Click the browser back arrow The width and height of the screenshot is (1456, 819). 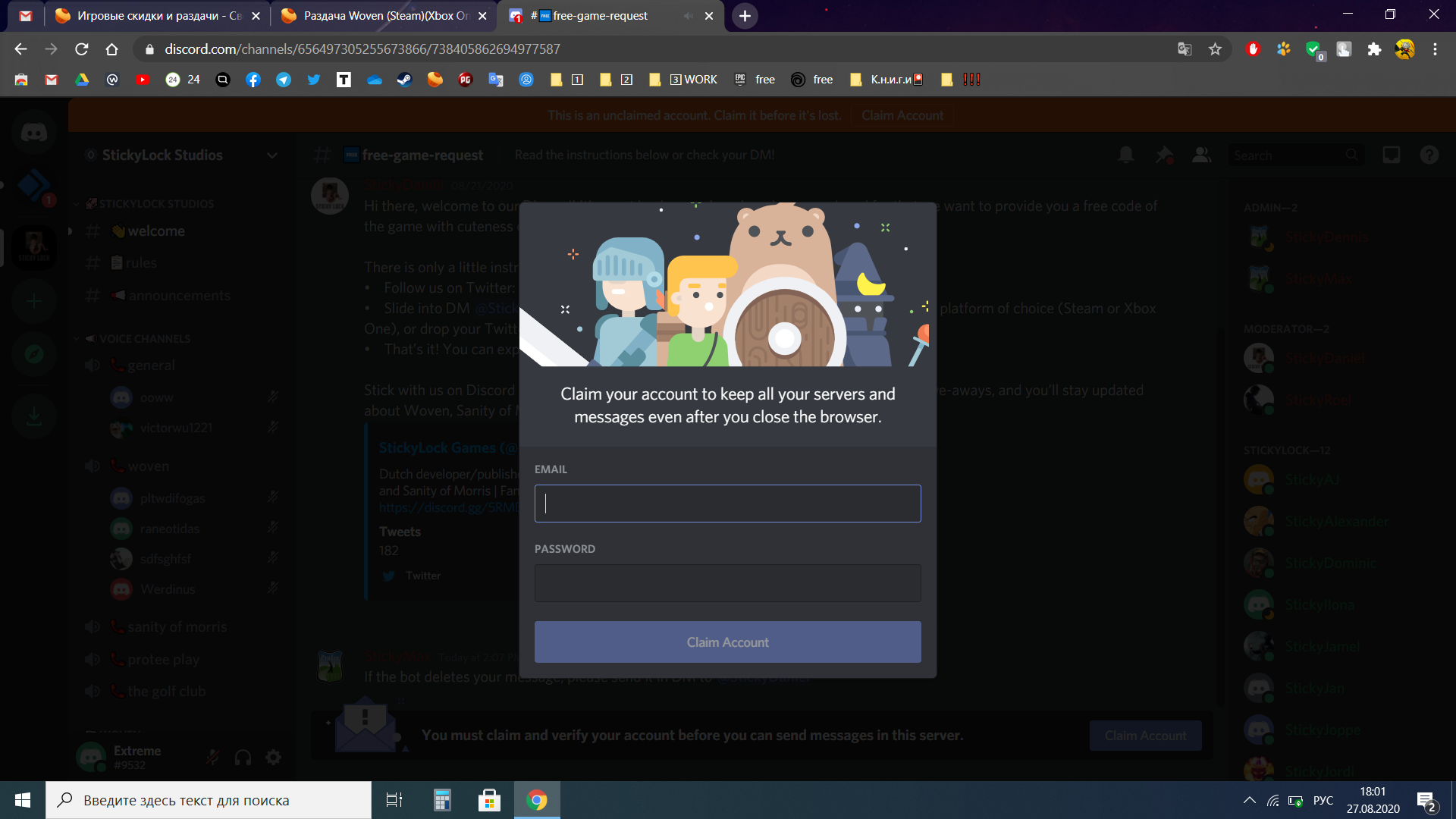(x=20, y=49)
